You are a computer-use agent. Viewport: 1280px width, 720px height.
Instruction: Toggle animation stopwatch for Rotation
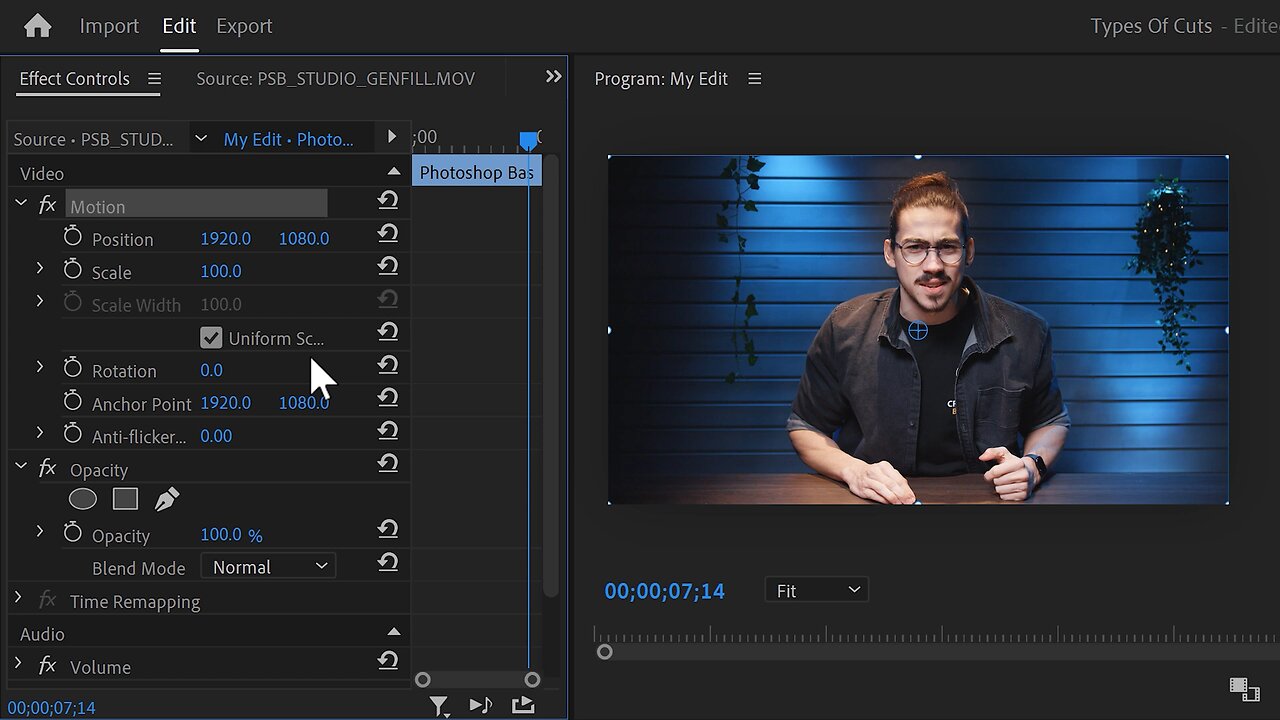73,369
